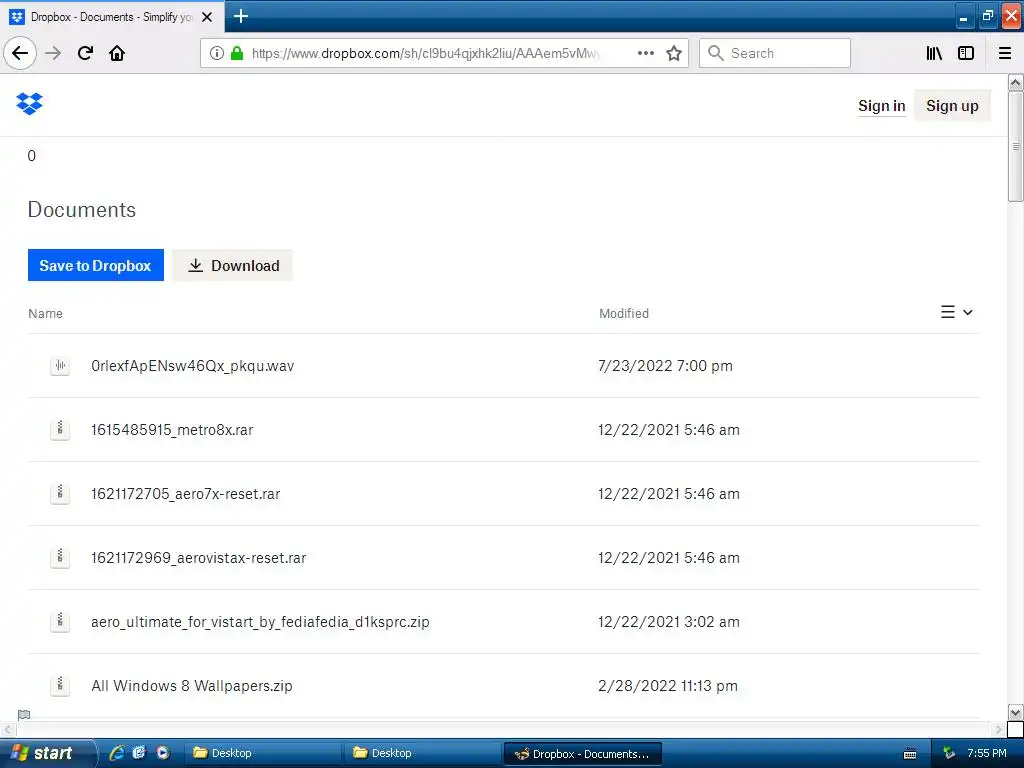Open file 0rlexfApENsw46Qx_pkqu.wav

click(x=193, y=366)
